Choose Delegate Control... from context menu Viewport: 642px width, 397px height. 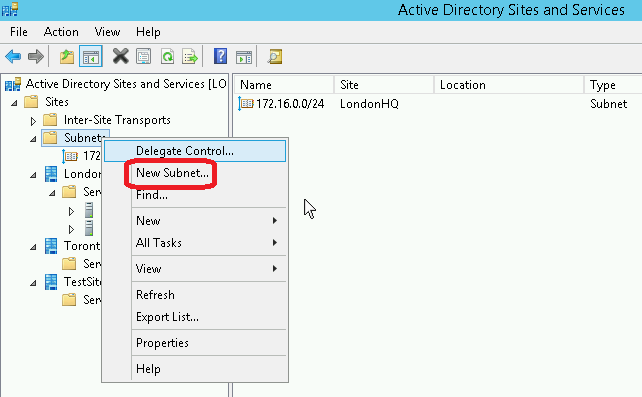tap(195, 151)
